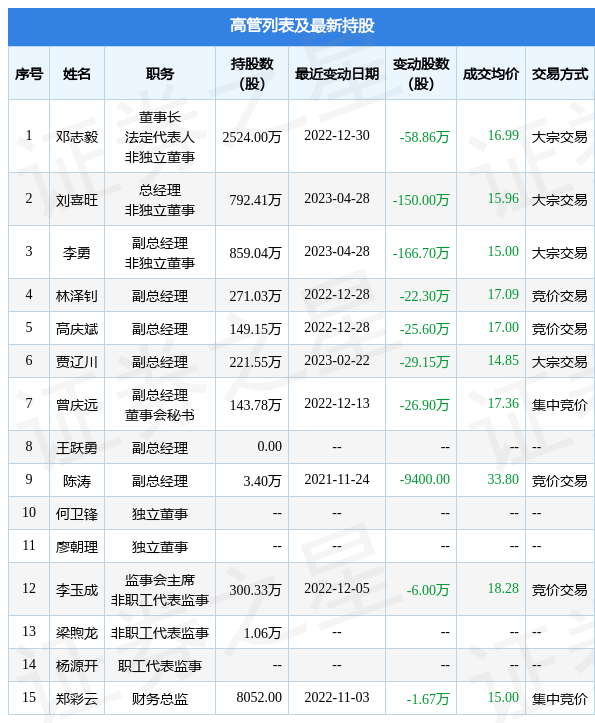Screen dimensions: 595x723
Task: Click the name 曾庆远
Action: (x=77, y=405)
